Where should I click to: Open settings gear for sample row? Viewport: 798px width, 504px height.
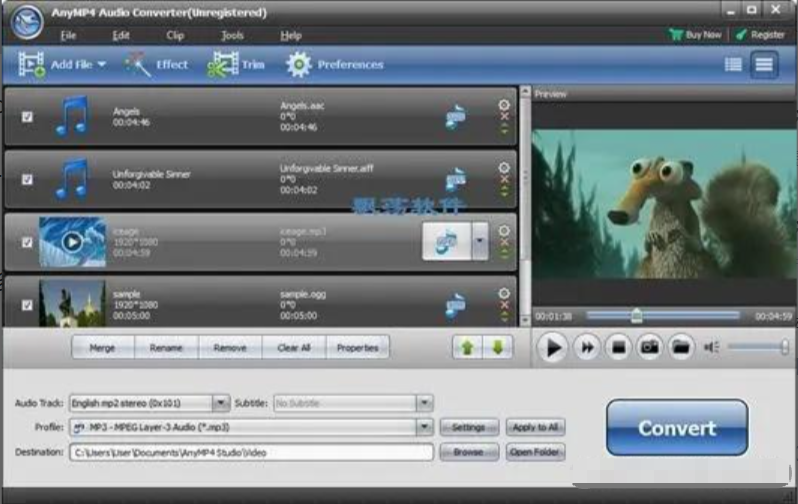[504, 293]
